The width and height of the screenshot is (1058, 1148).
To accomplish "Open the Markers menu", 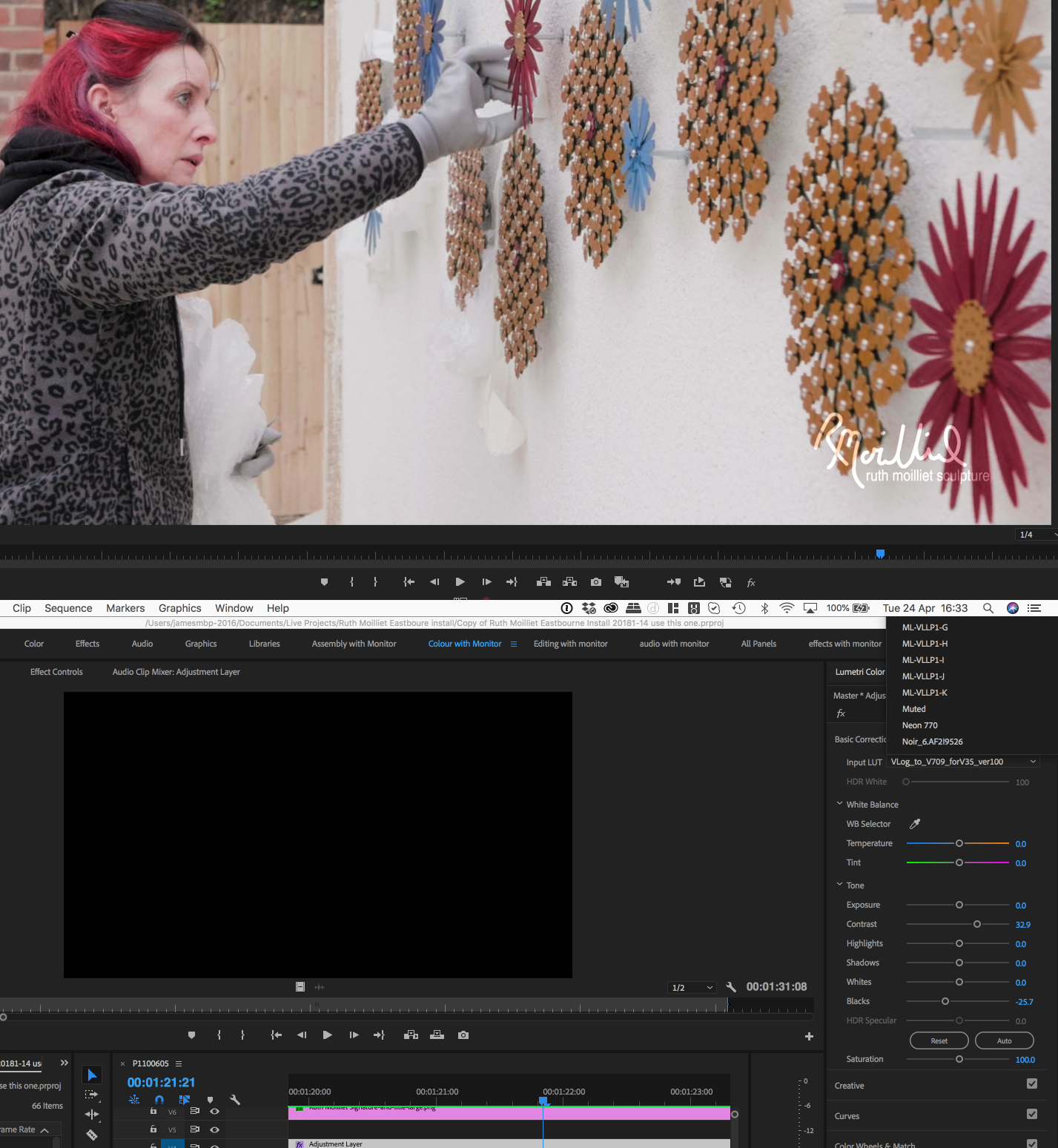I will [125, 608].
